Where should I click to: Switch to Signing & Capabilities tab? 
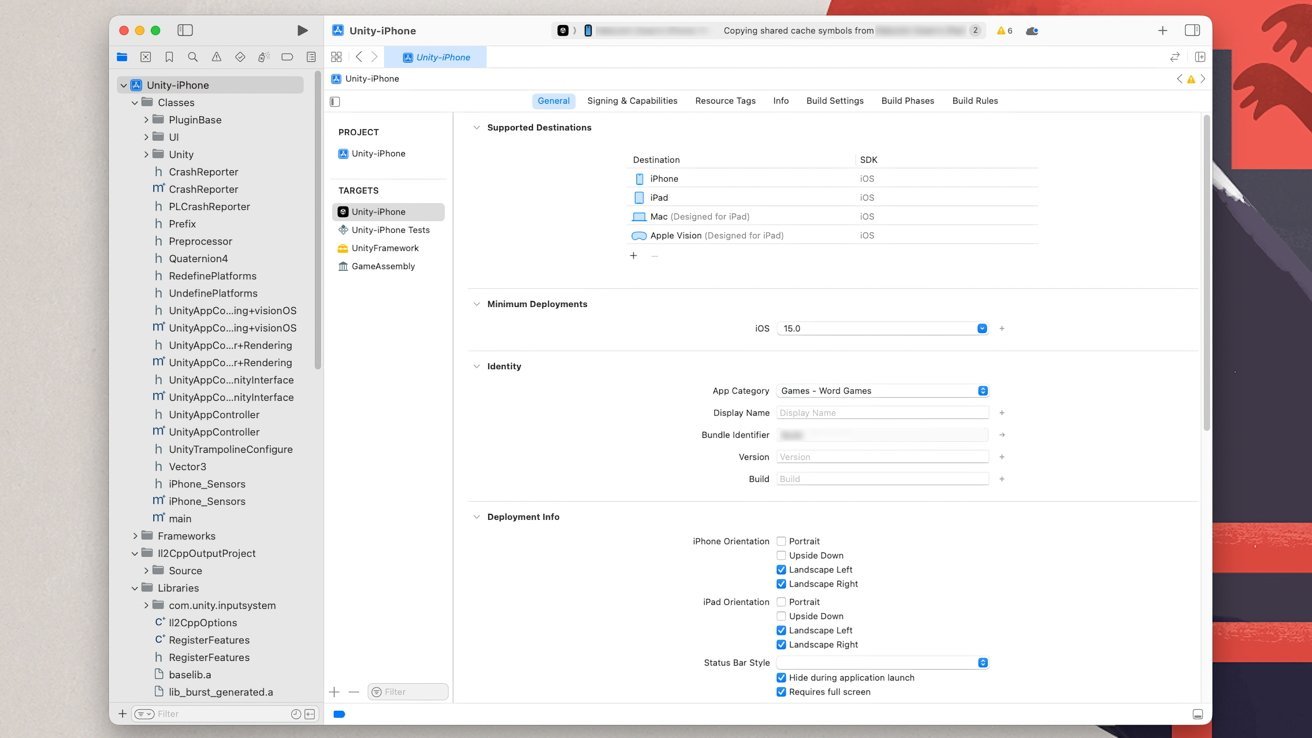[x=632, y=101]
